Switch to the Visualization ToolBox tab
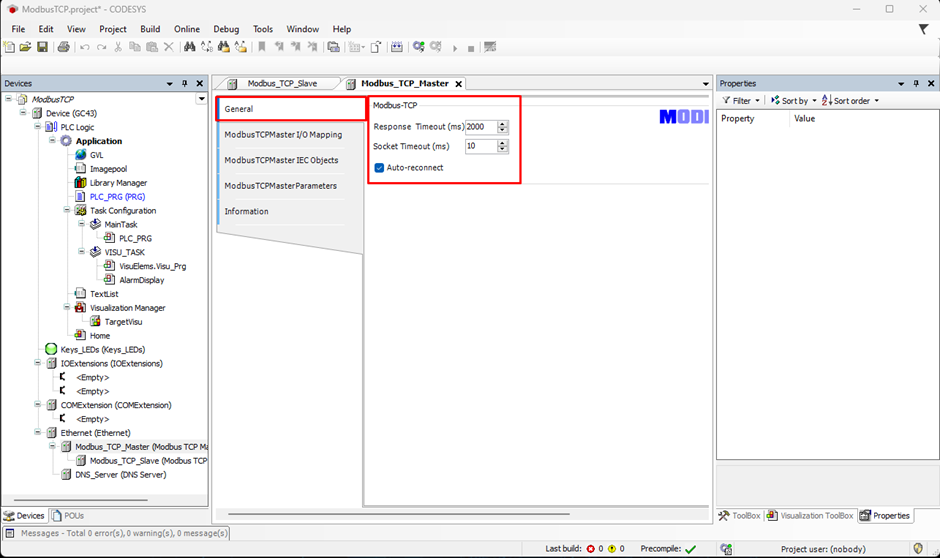The width and height of the screenshot is (940, 558). [x=811, y=515]
